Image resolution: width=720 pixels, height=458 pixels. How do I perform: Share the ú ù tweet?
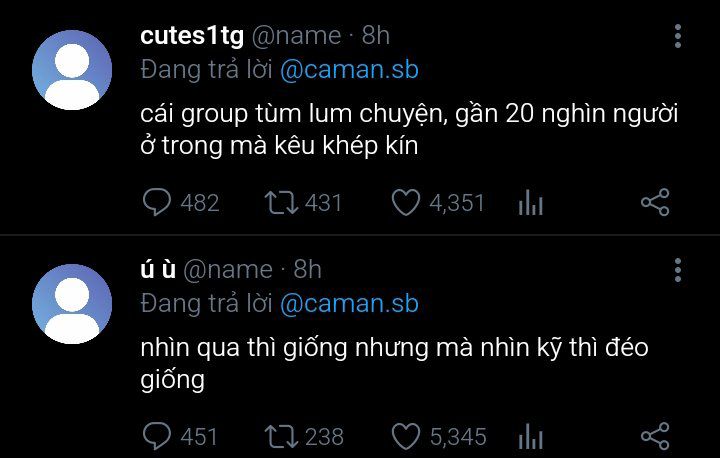(x=655, y=435)
